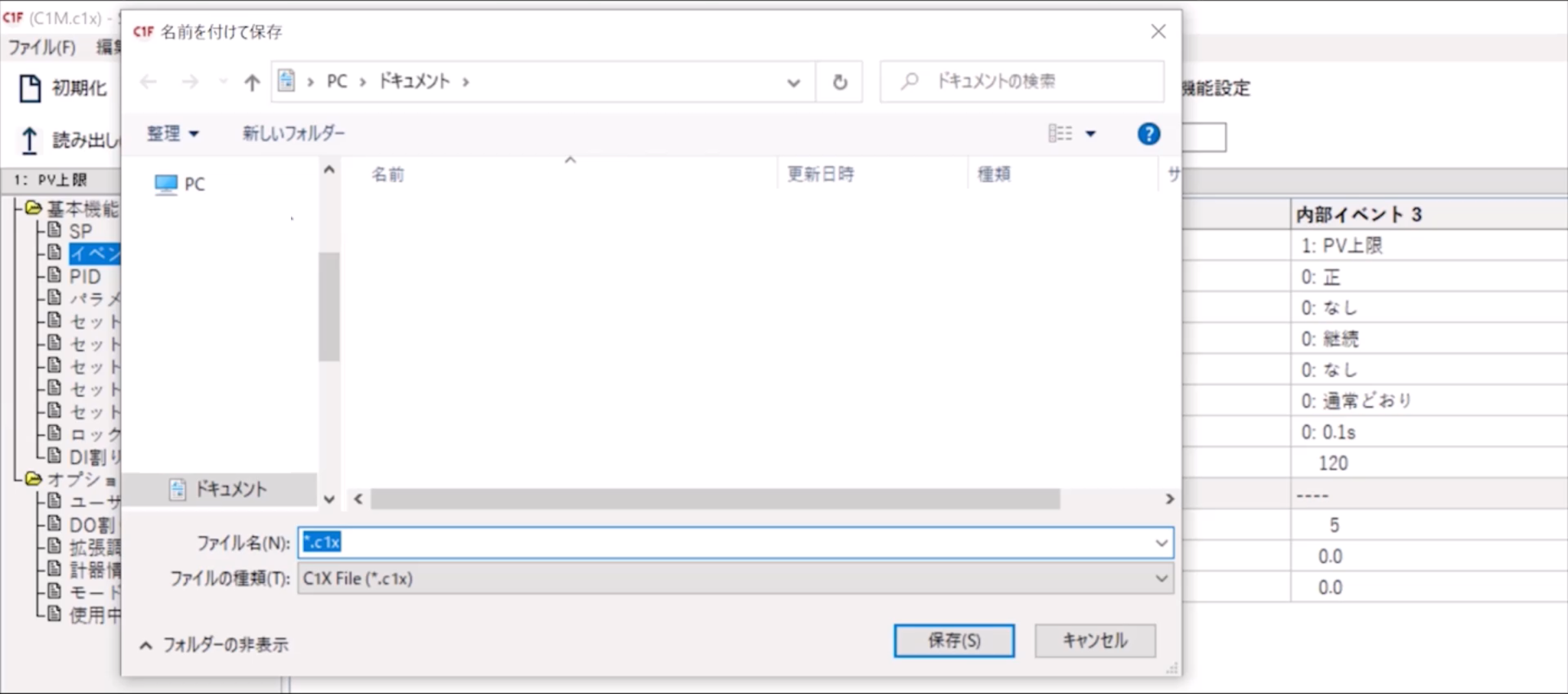This screenshot has width=1568, height=694.
Task: Open the ファイルの種類 dropdown
Action: 1162,578
